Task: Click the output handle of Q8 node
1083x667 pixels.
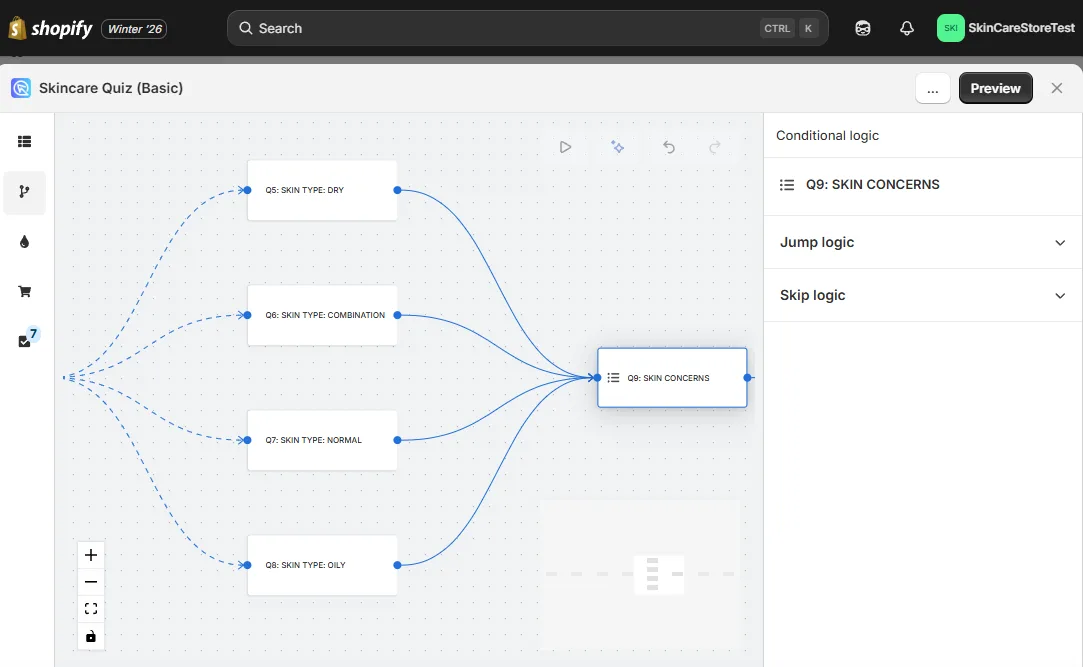Action: tap(397, 565)
